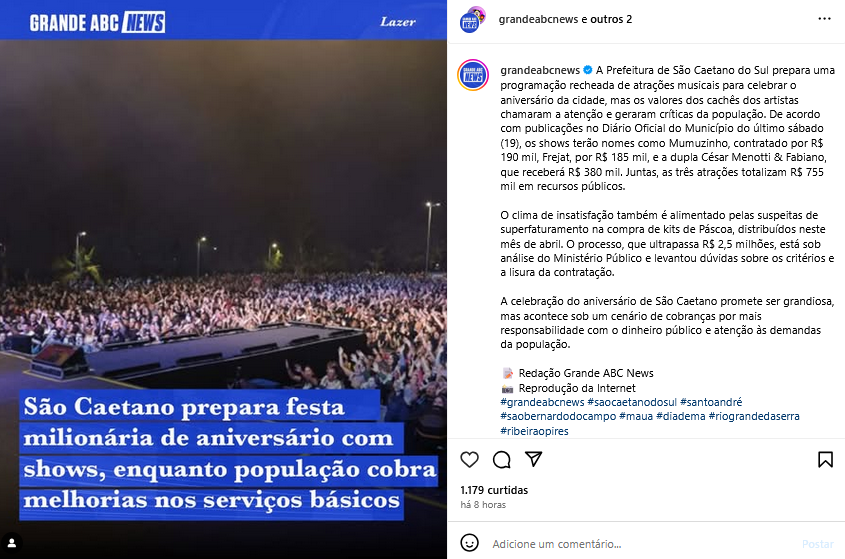The width and height of the screenshot is (845, 559).
Task: Open the grandeabcnews username in the header
Action: (538, 19)
